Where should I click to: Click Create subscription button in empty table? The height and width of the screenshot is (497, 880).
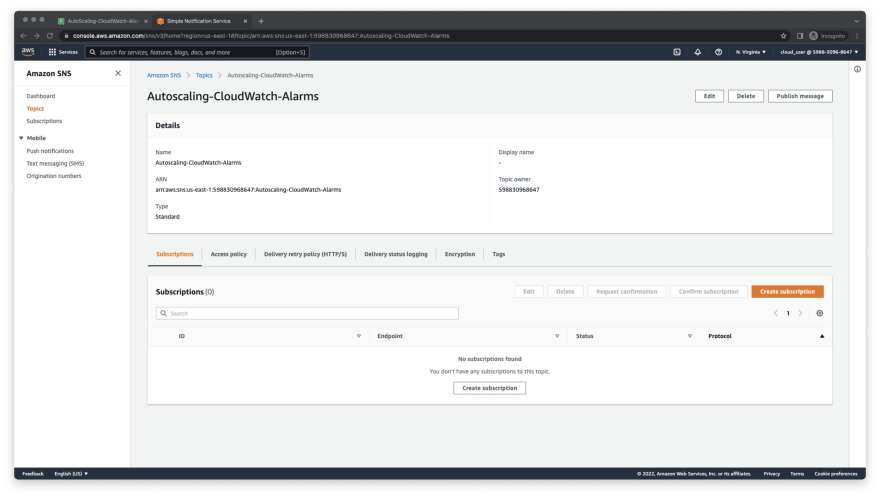[489, 388]
